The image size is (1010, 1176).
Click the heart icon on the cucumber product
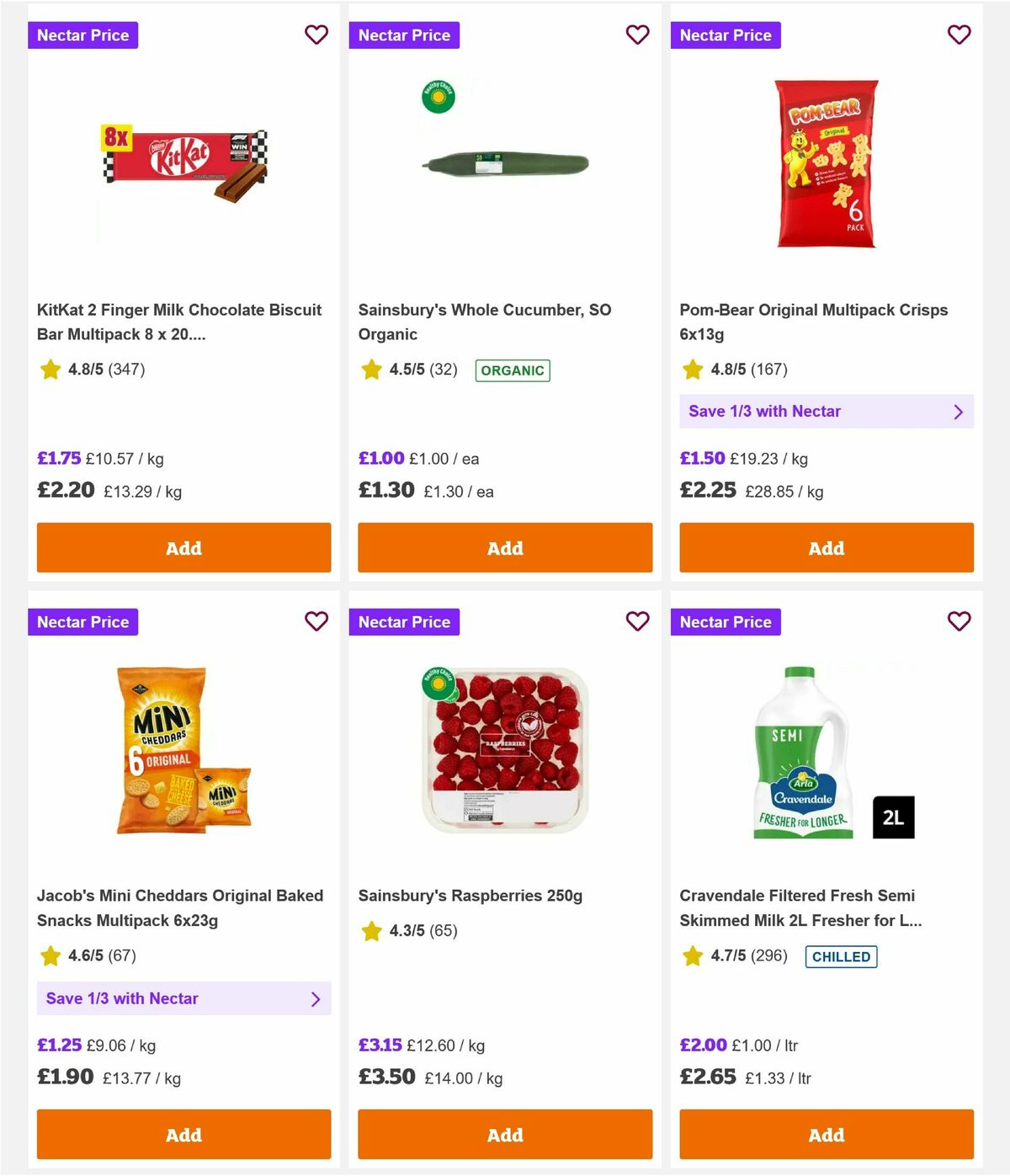tap(638, 35)
